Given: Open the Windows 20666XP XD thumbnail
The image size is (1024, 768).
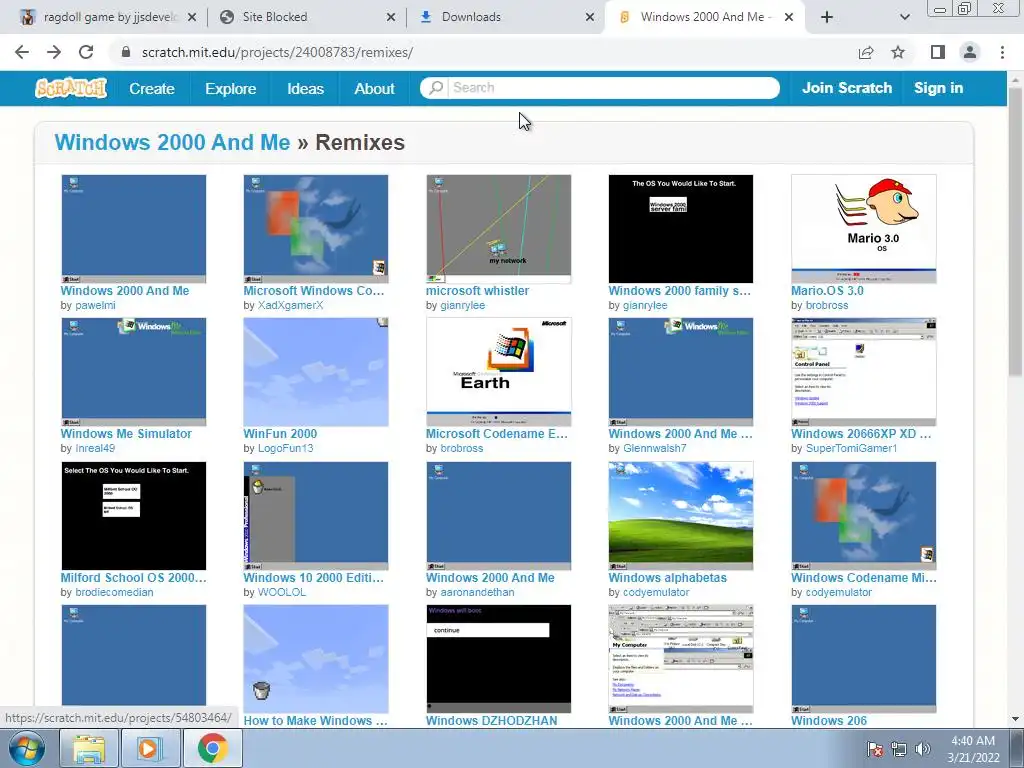Looking at the screenshot, I should click(x=863, y=372).
